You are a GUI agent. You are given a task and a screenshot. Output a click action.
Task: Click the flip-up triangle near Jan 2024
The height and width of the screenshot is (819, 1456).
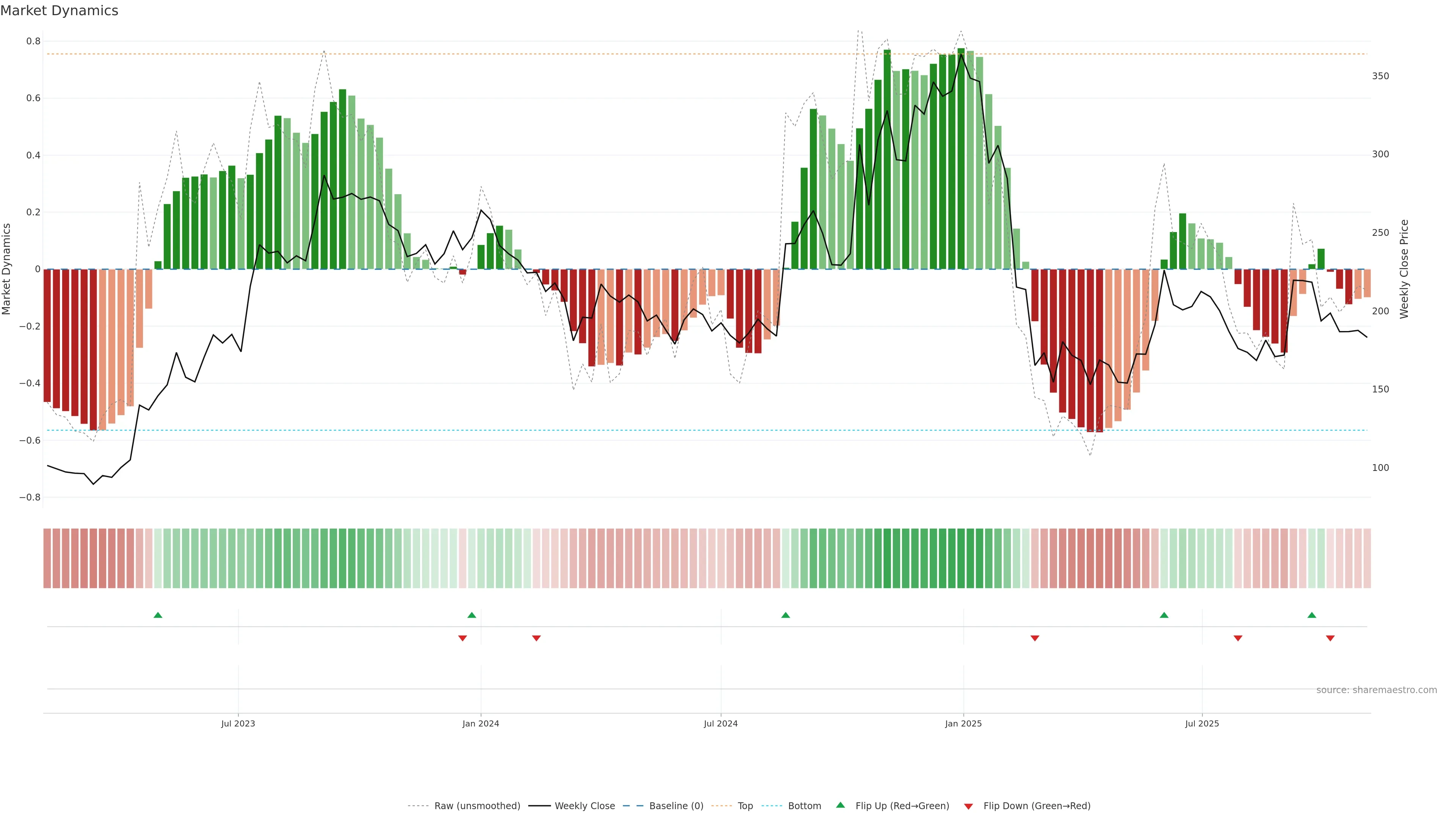(x=471, y=615)
